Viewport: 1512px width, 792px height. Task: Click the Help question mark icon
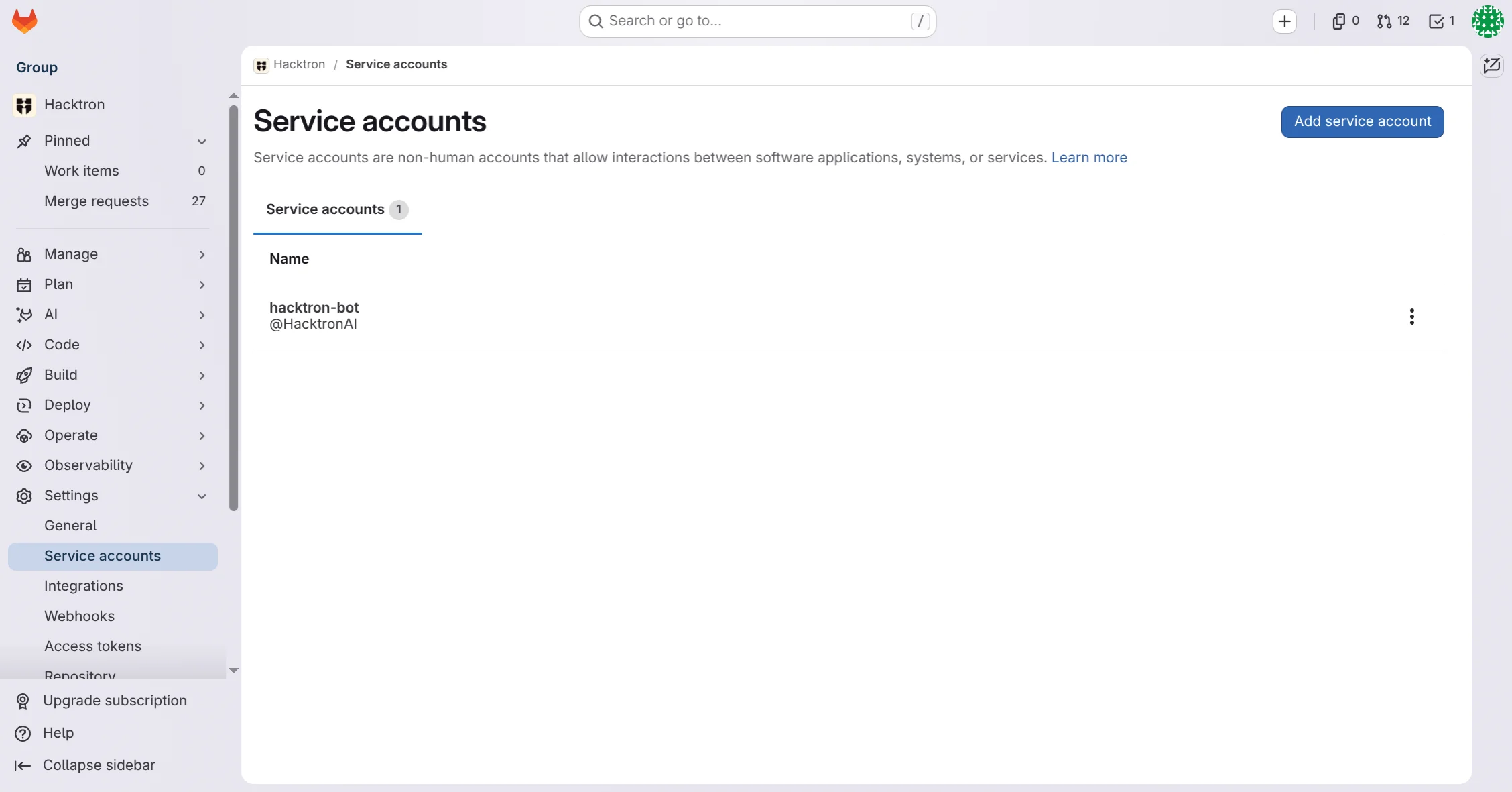(x=23, y=733)
